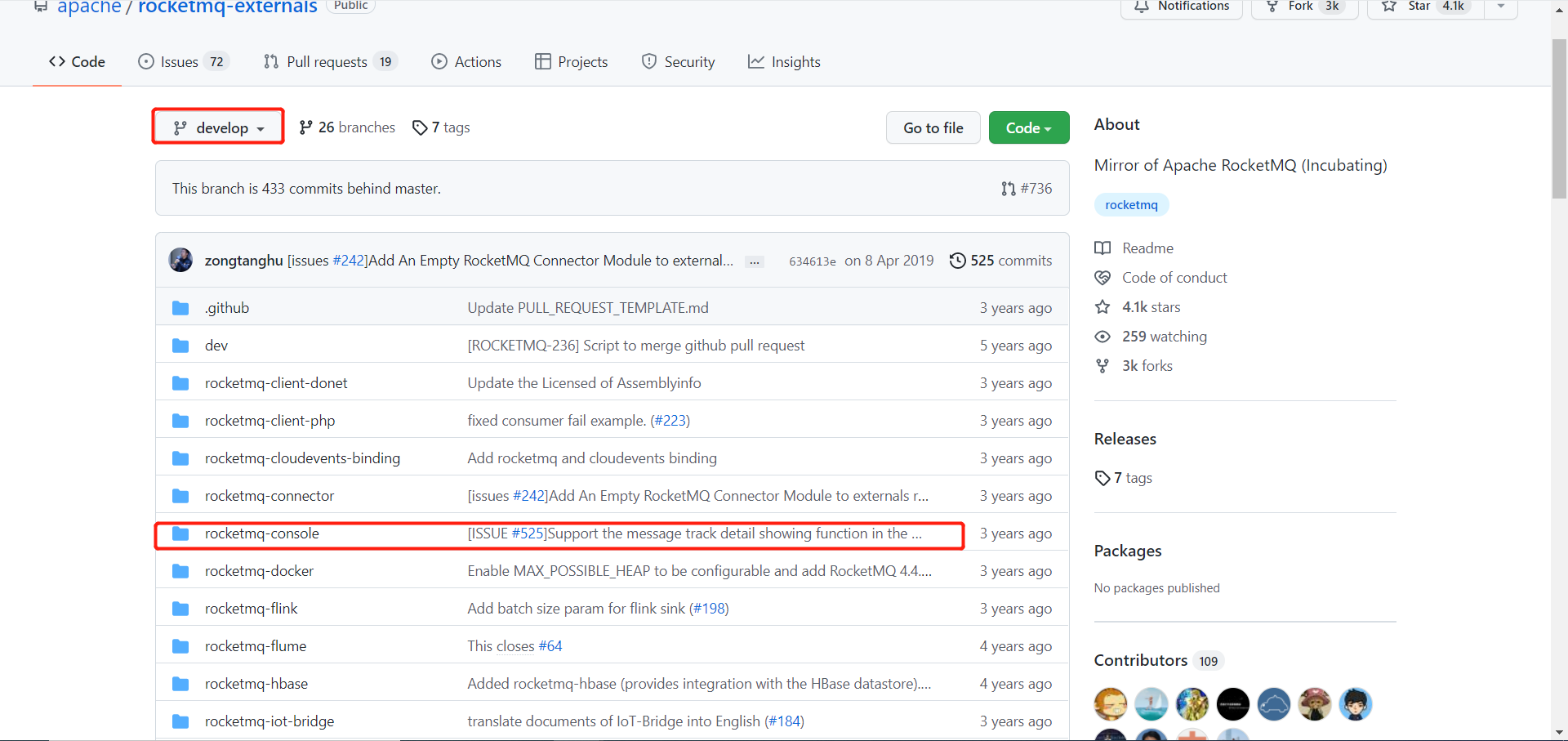Open the Contributors 109 link
Screen dimensions: 1568x741
tap(1159, 660)
